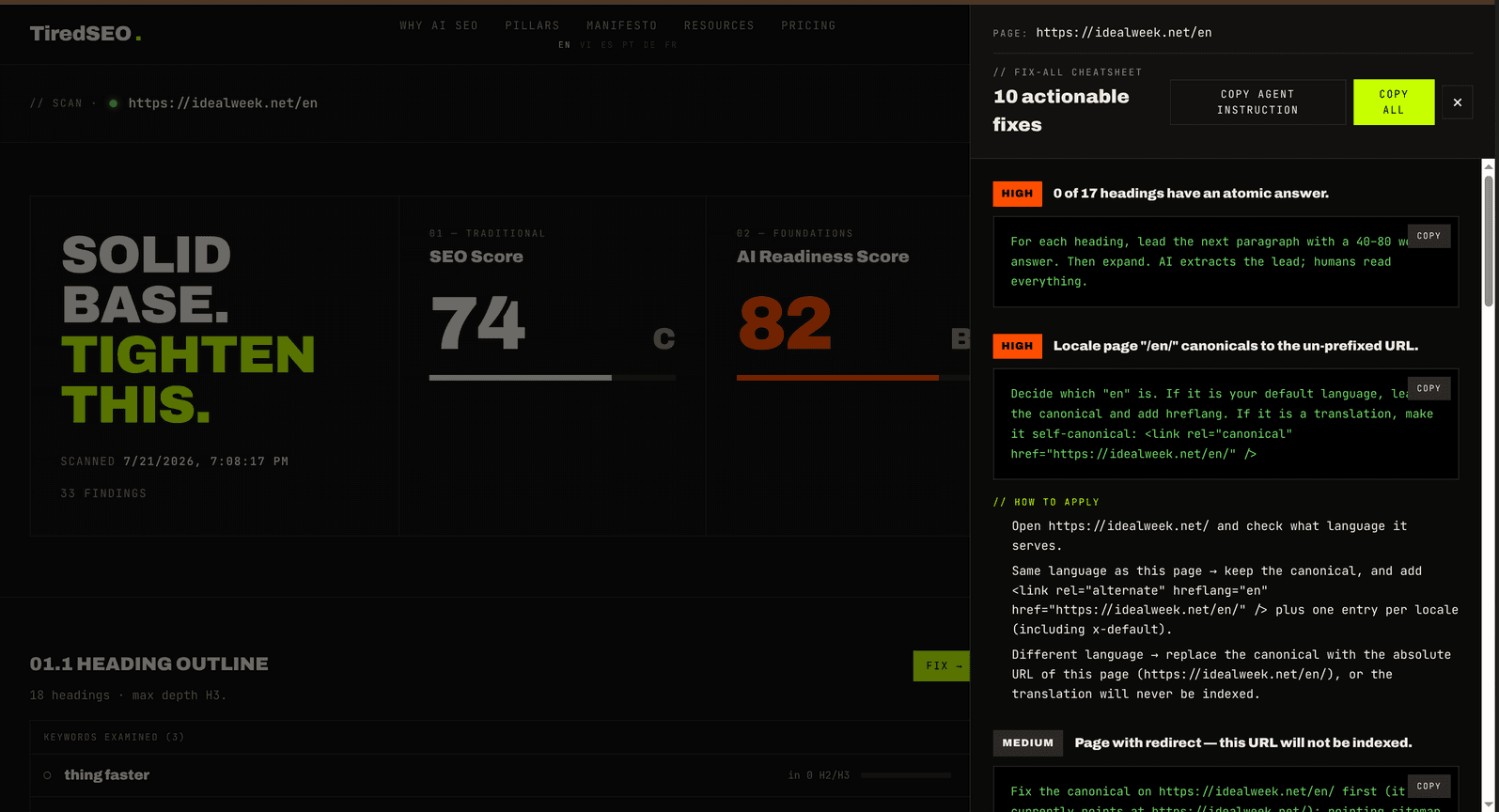1499x812 pixels.
Task: Click the SEO score progress bar
Action: point(553,378)
